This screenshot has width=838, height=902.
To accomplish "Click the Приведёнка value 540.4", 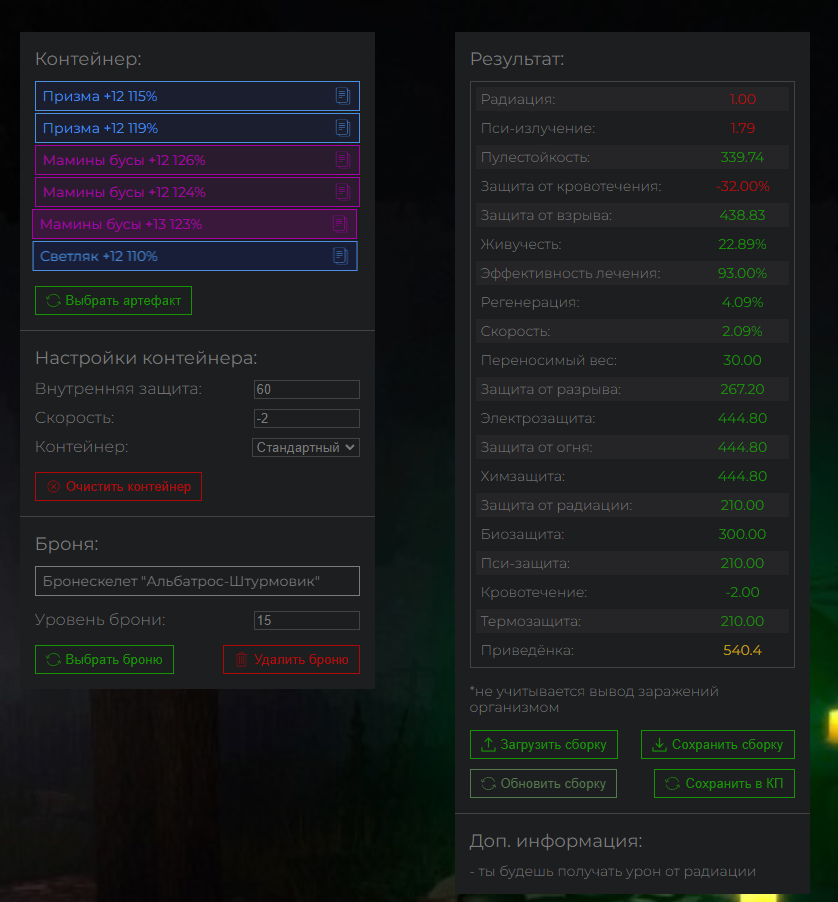I will [743, 650].
